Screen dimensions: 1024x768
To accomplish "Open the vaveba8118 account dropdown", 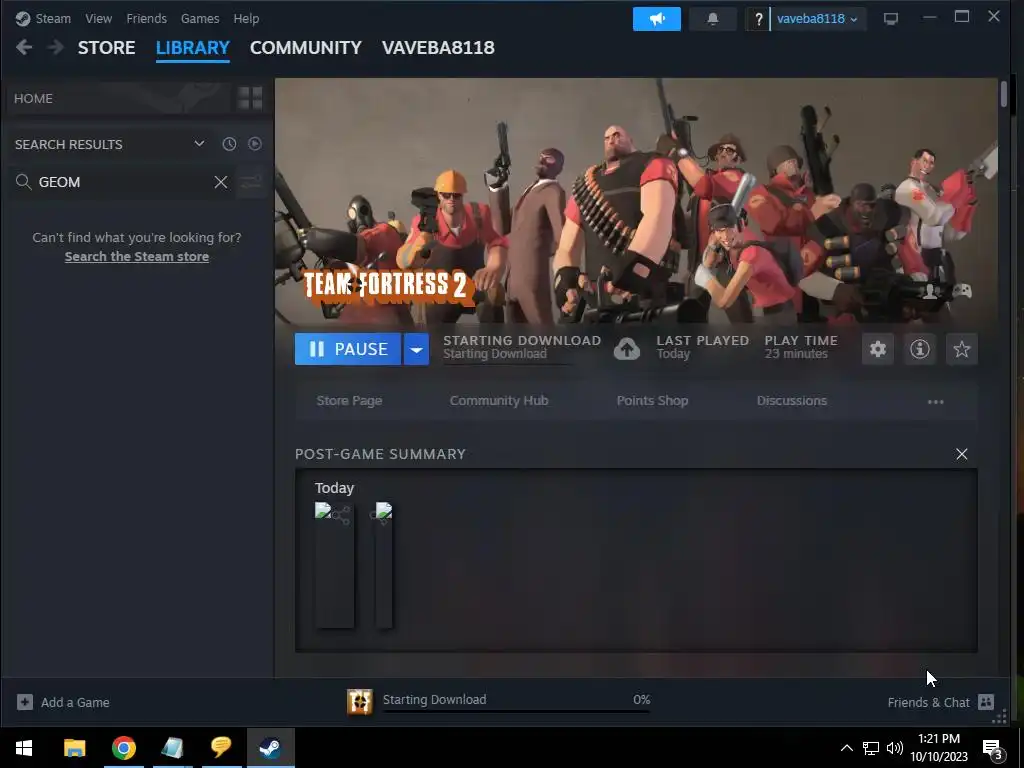I will (x=817, y=19).
